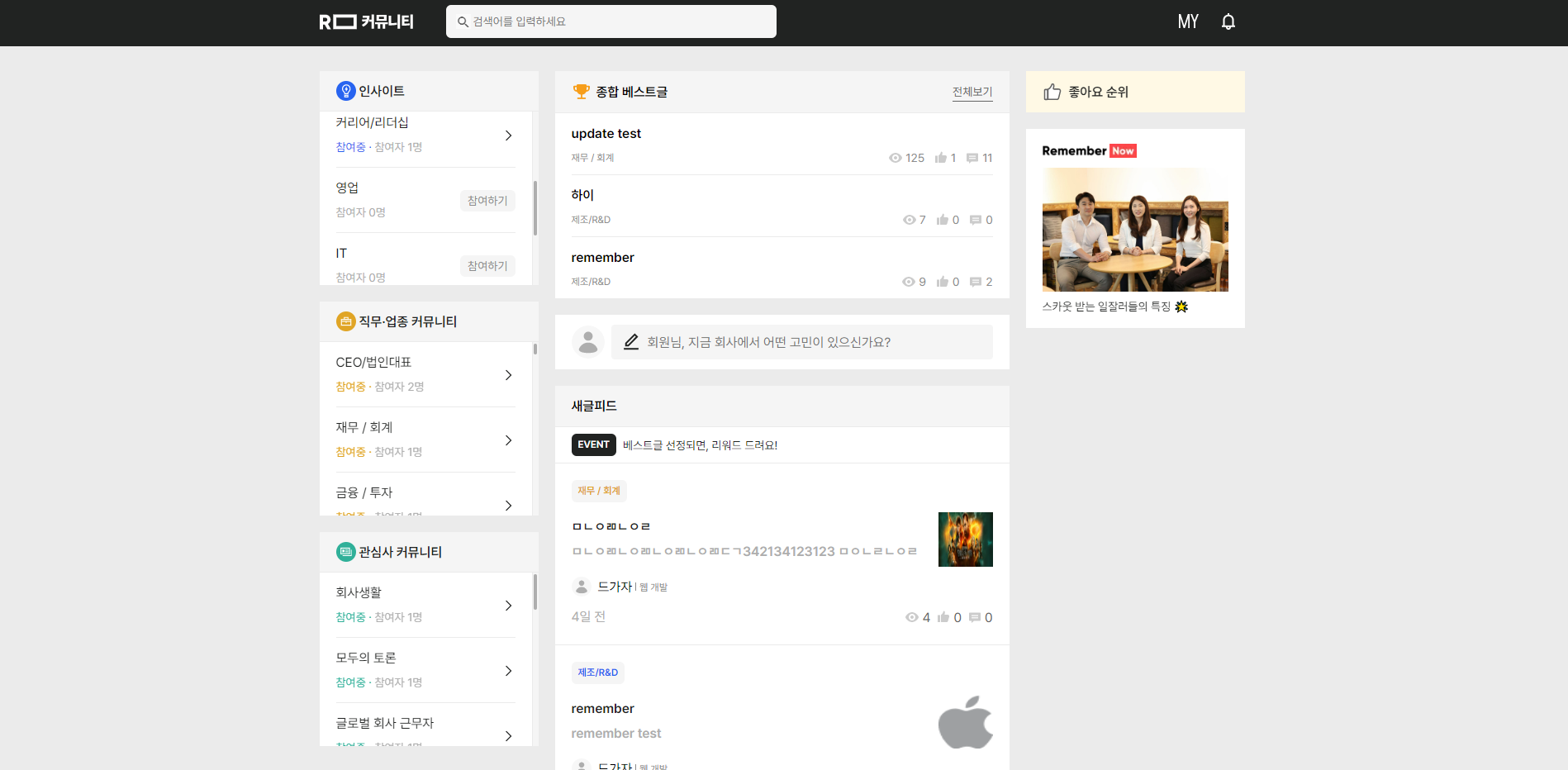Viewport: 1568px width, 770px height.
Task: Click 참여하기 button for IT
Action: 487,266
